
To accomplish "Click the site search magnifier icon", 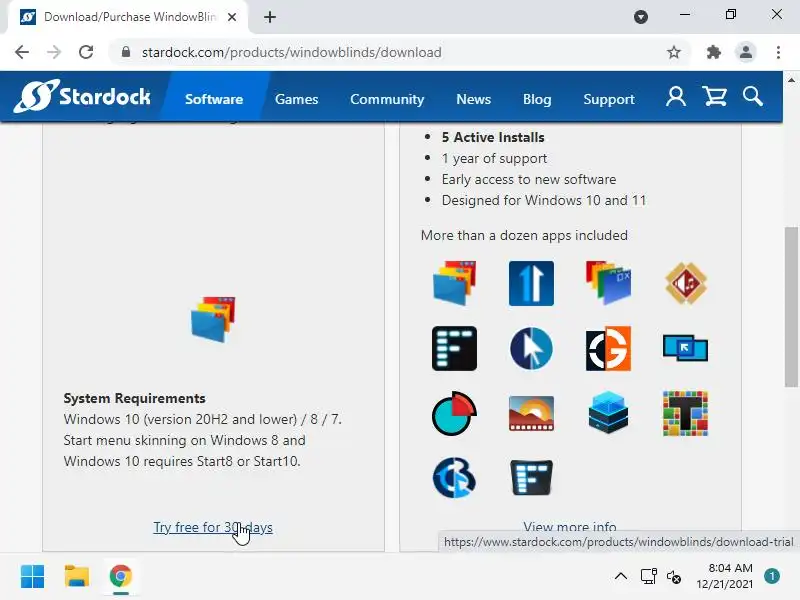I will click(x=753, y=96).
